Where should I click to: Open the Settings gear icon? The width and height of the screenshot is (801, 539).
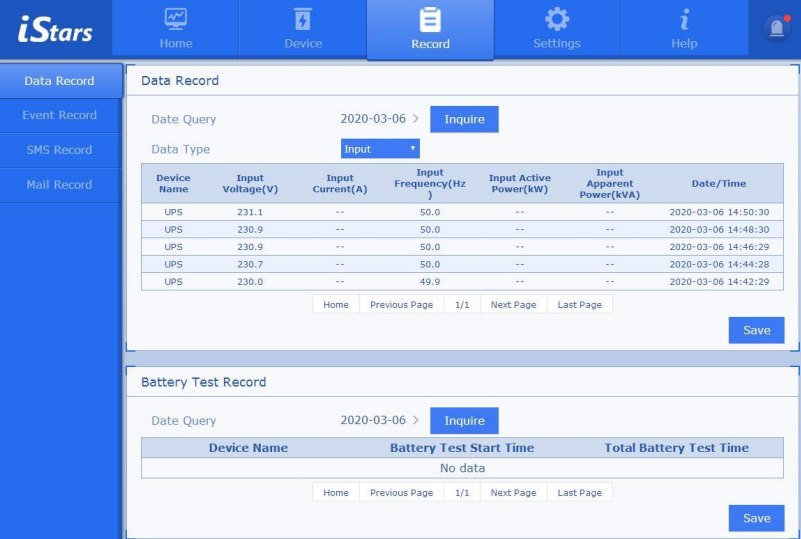pos(556,19)
